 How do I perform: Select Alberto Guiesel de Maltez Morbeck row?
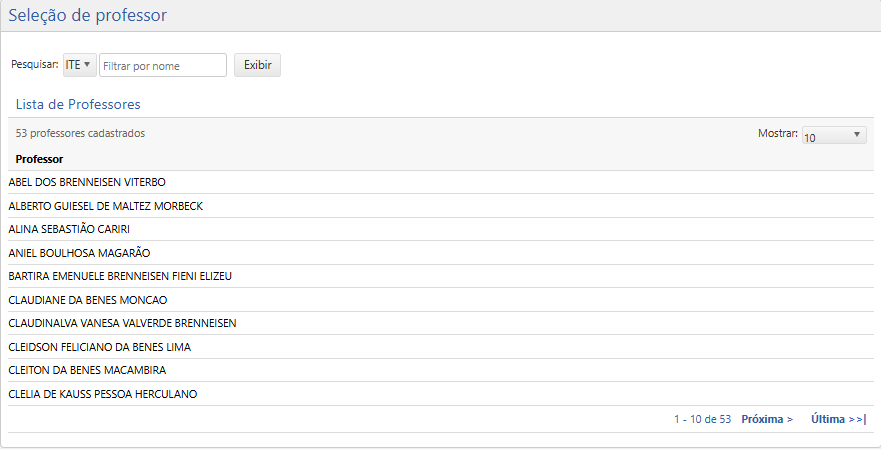(106, 206)
